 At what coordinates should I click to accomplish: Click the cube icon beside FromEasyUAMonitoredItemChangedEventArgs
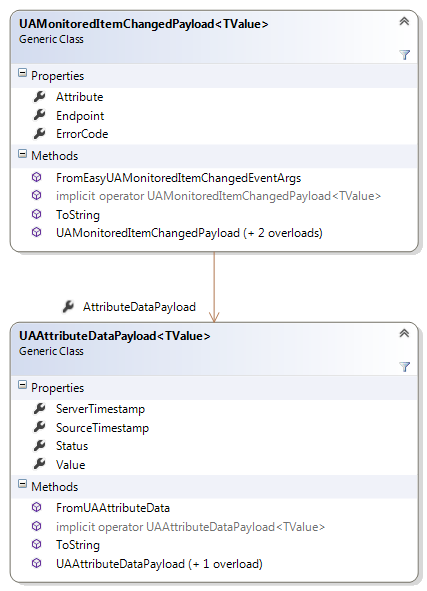coord(37,177)
